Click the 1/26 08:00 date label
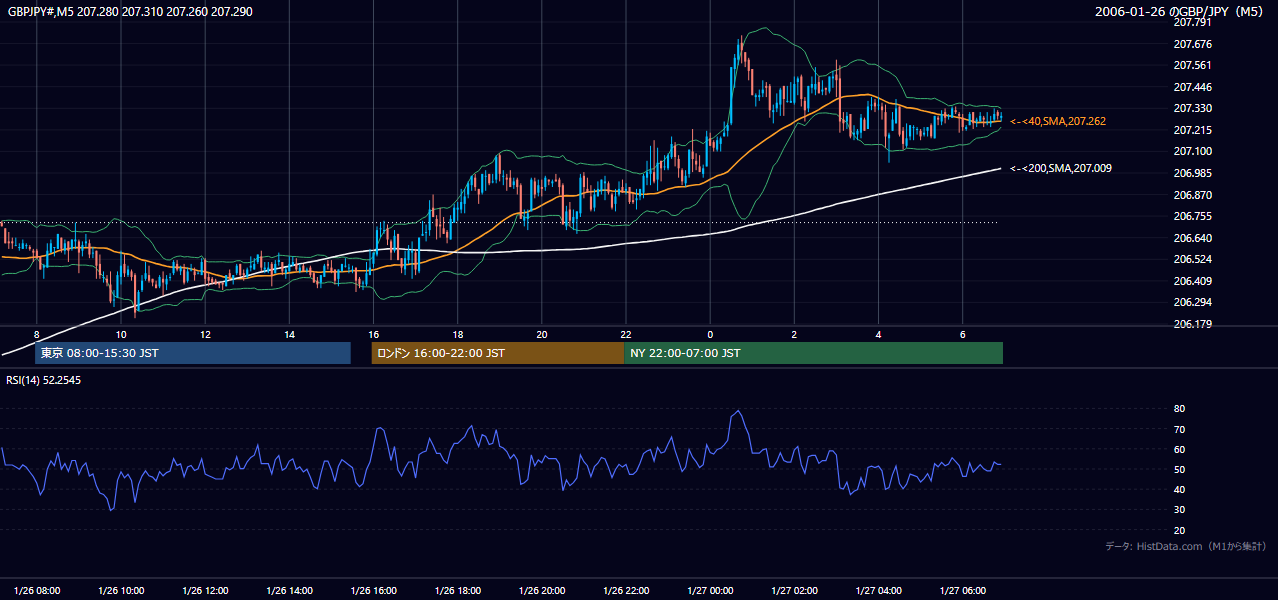The image size is (1278, 600). (37, 590)
